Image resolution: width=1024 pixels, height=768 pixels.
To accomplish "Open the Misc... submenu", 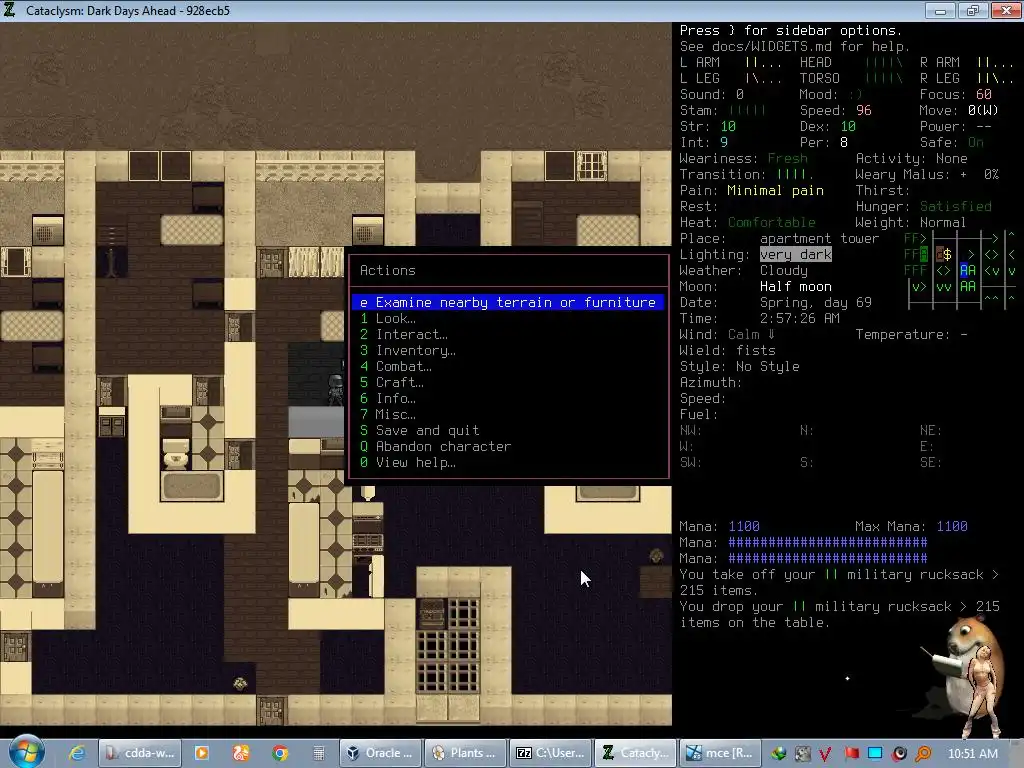I will point(388,415).
